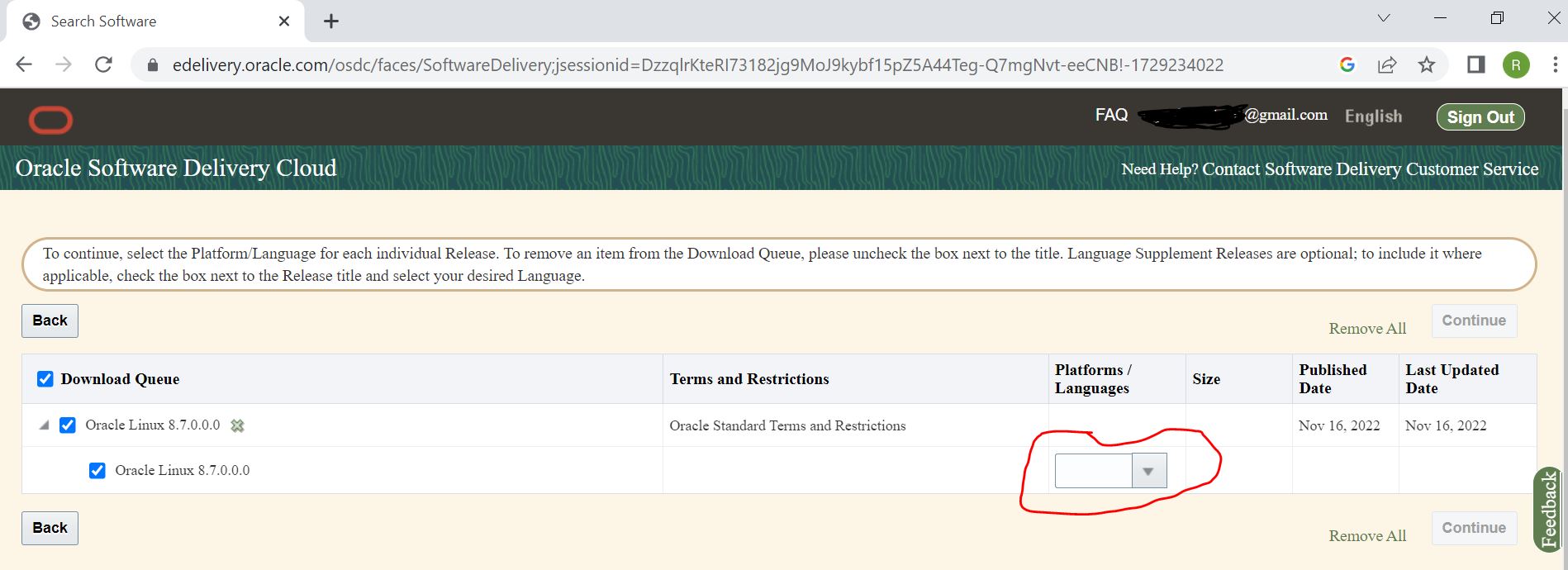Click the account email at gmail.com

(x=1233, y=116)
